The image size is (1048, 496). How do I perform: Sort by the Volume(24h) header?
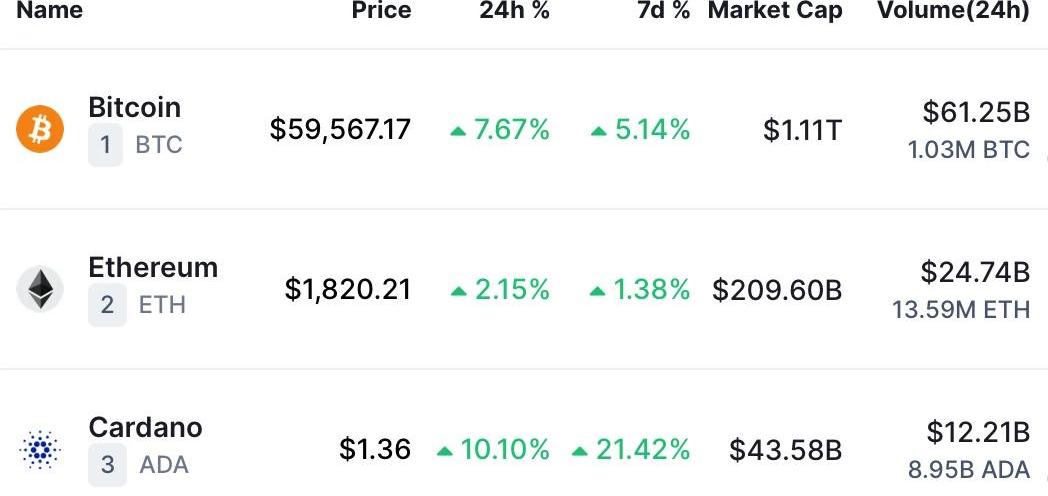tap(952, 11)
